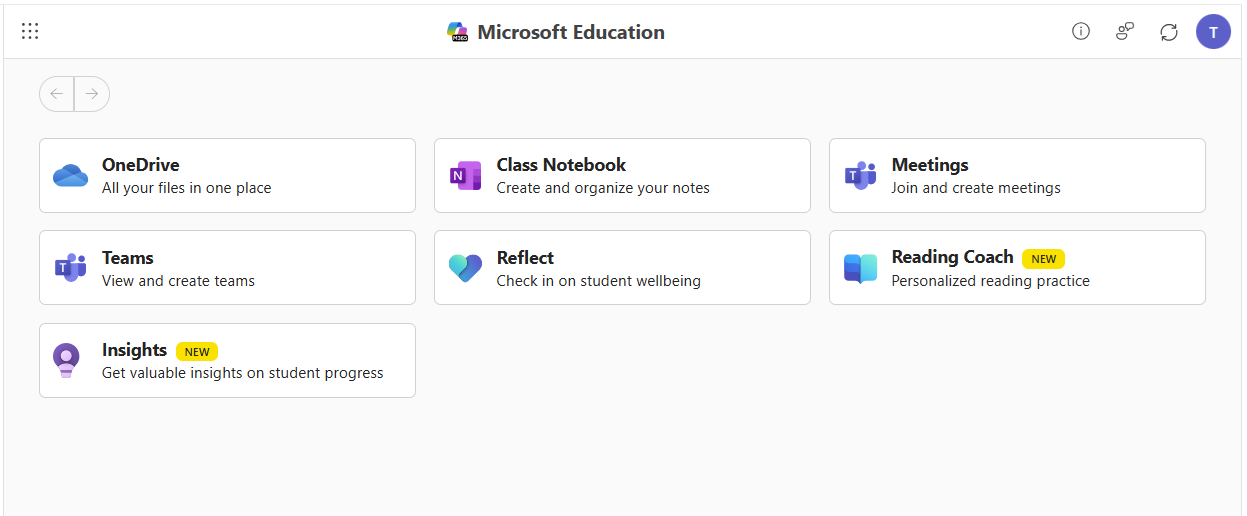Click the Class Notebook OneNote icon

point(465,176)
